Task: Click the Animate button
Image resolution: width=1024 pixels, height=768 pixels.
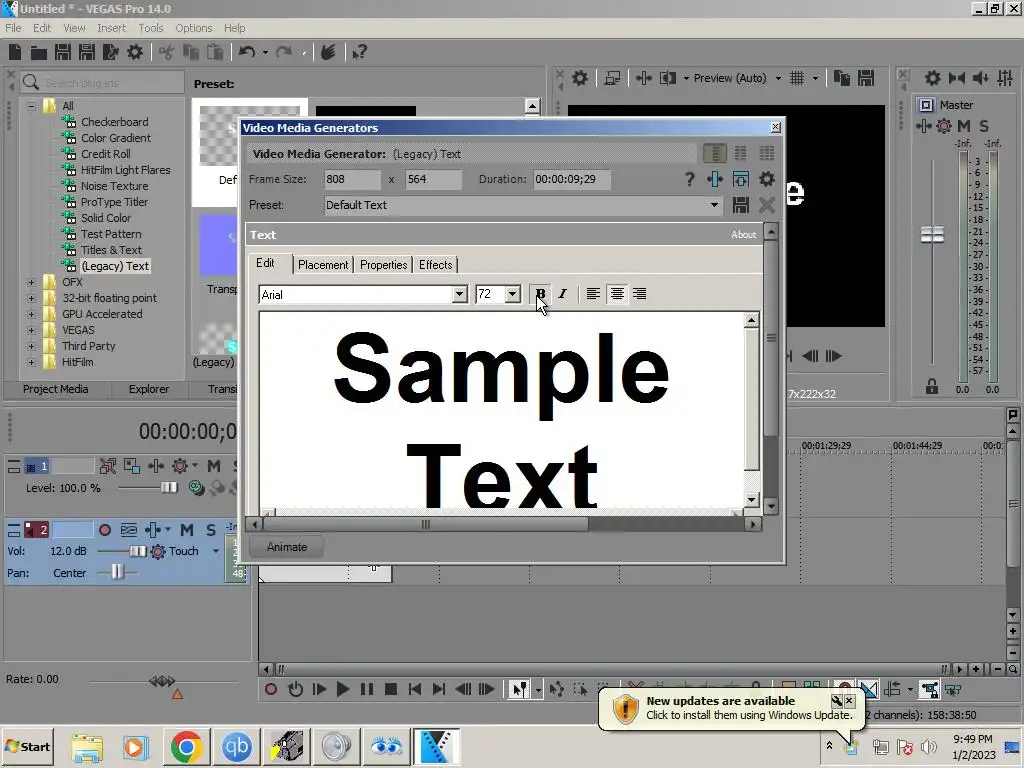Action: tap(287, 547)
